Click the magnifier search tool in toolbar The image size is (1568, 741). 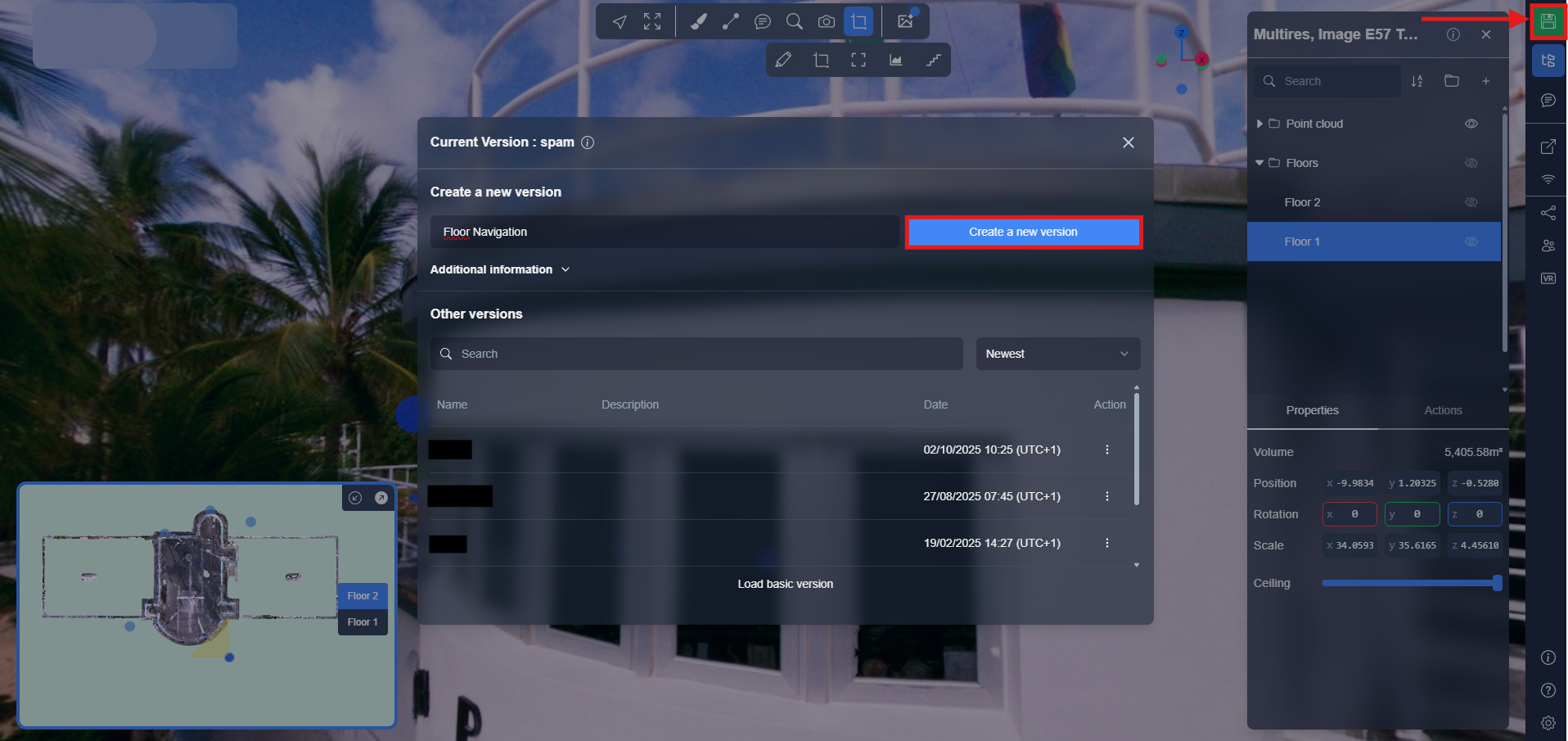click(x=794, y=22)
